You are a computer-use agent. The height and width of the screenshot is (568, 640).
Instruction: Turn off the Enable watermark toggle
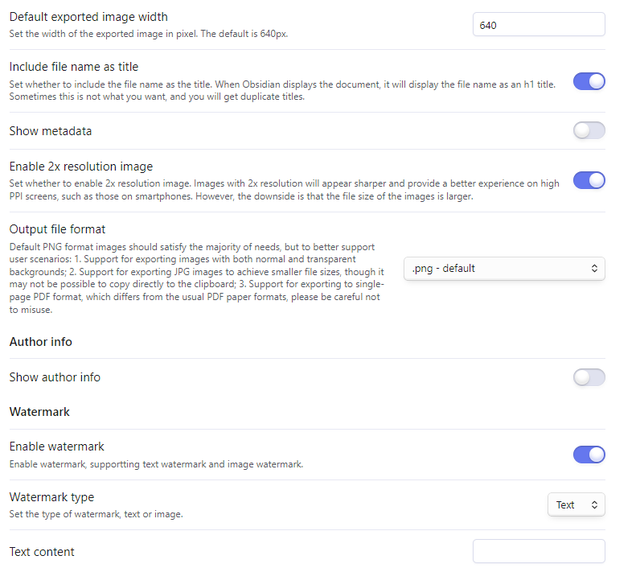pos(589,455)
